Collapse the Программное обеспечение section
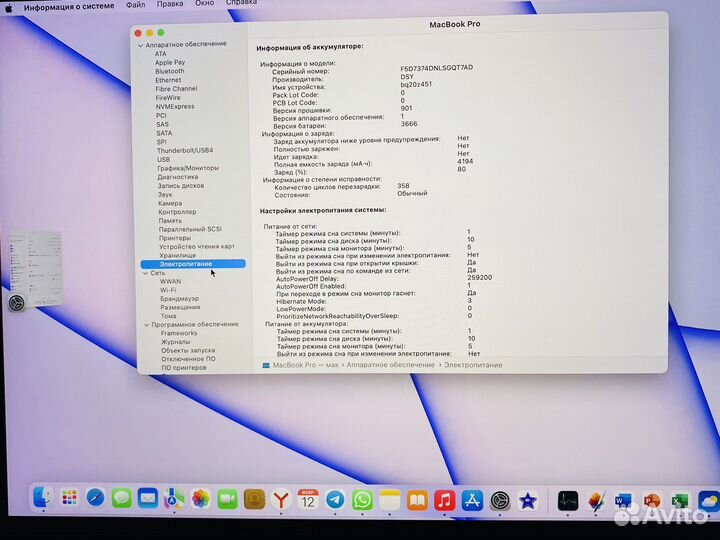 point(146,325)
